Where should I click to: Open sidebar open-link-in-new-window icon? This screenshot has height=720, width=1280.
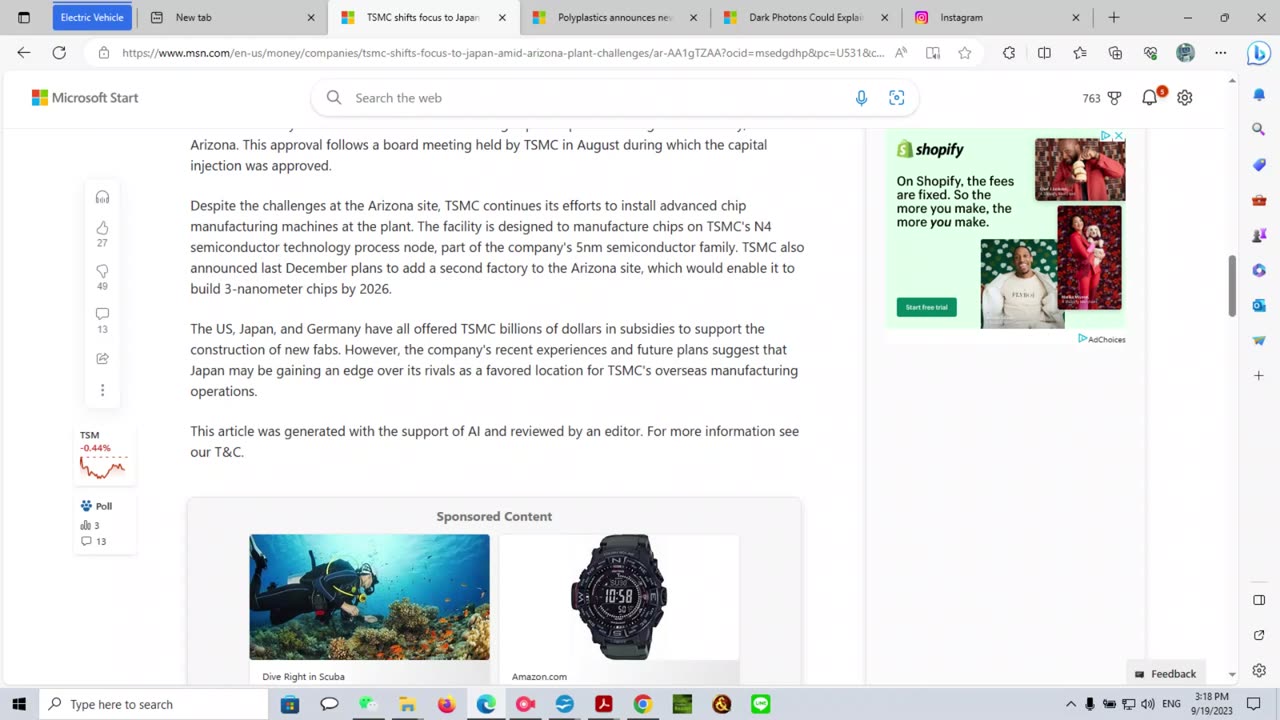click(1259, 635)
